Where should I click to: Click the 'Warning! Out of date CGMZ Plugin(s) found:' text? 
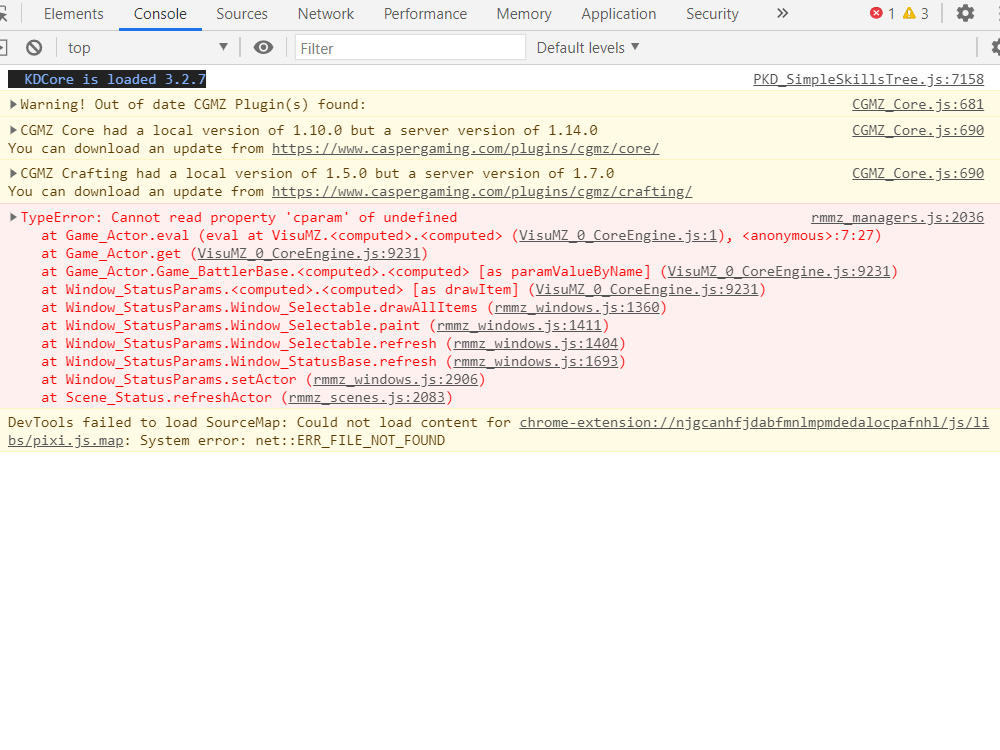click(x=193, y=104)
